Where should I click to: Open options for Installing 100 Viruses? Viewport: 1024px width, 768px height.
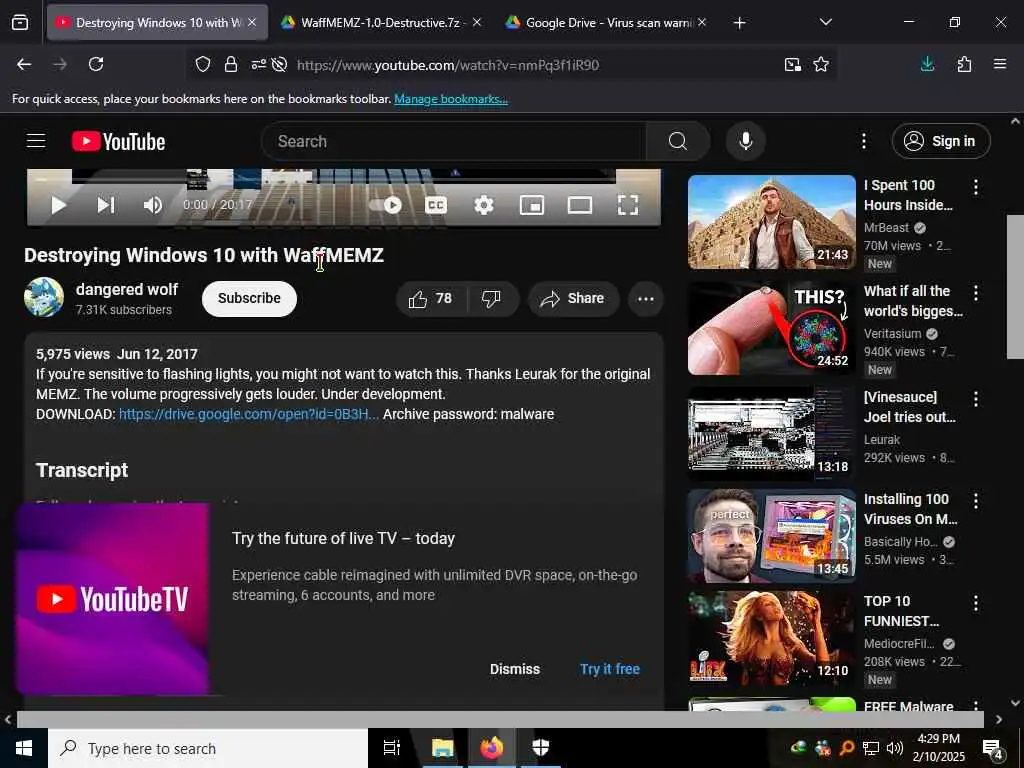tap(975, 501)
